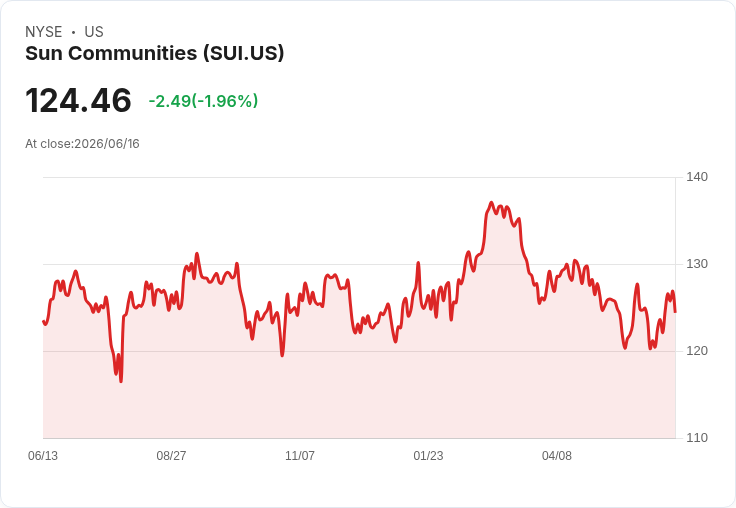Screen dimensions: 736x508
Task: Click the 140 price axis label
Action: click(697, 177)
